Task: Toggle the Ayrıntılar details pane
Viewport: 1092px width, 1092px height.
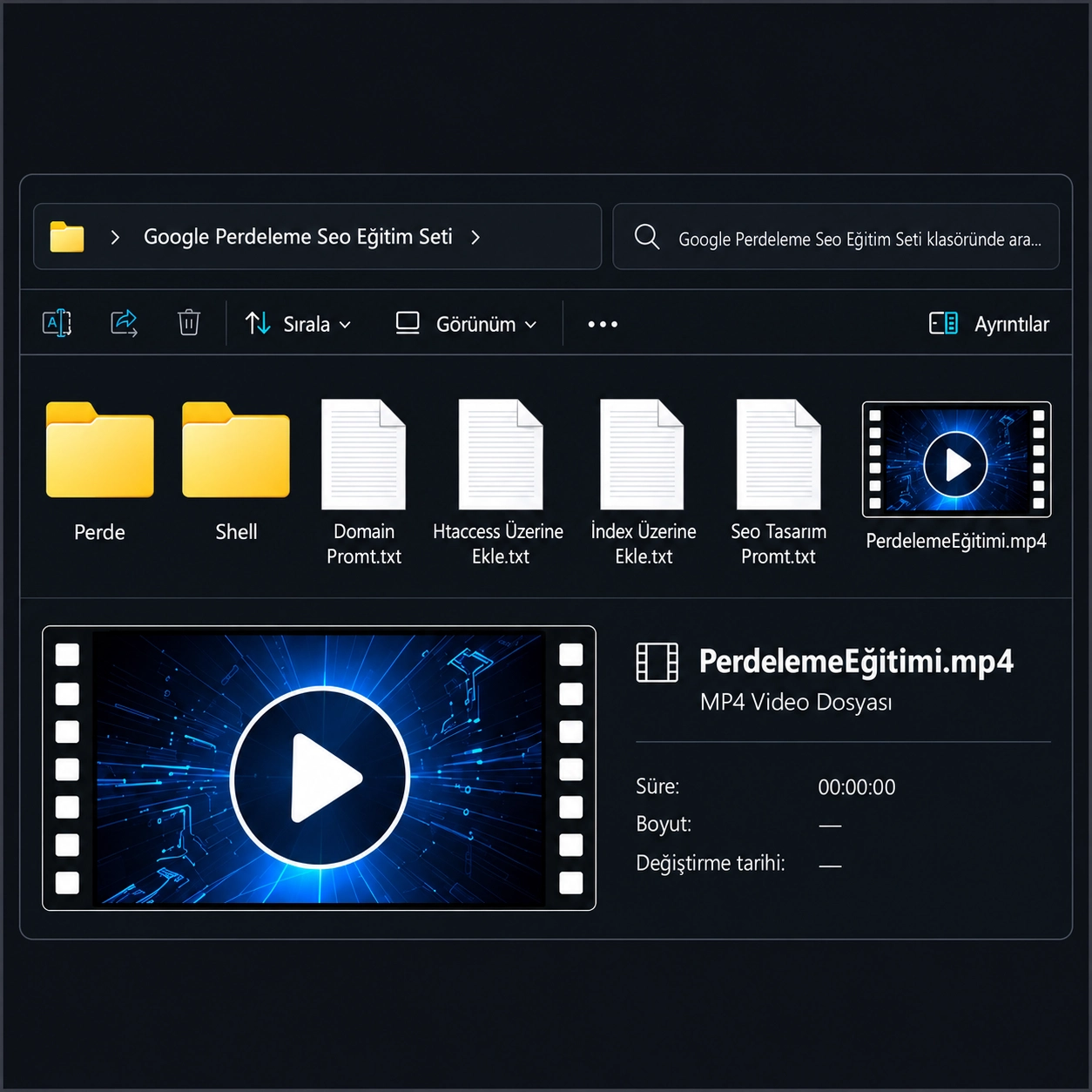Action: tap(989, 324)
